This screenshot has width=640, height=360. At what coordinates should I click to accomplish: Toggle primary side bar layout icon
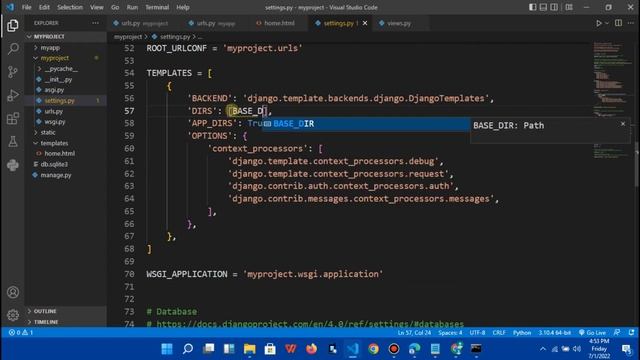[x=533, y=7]
